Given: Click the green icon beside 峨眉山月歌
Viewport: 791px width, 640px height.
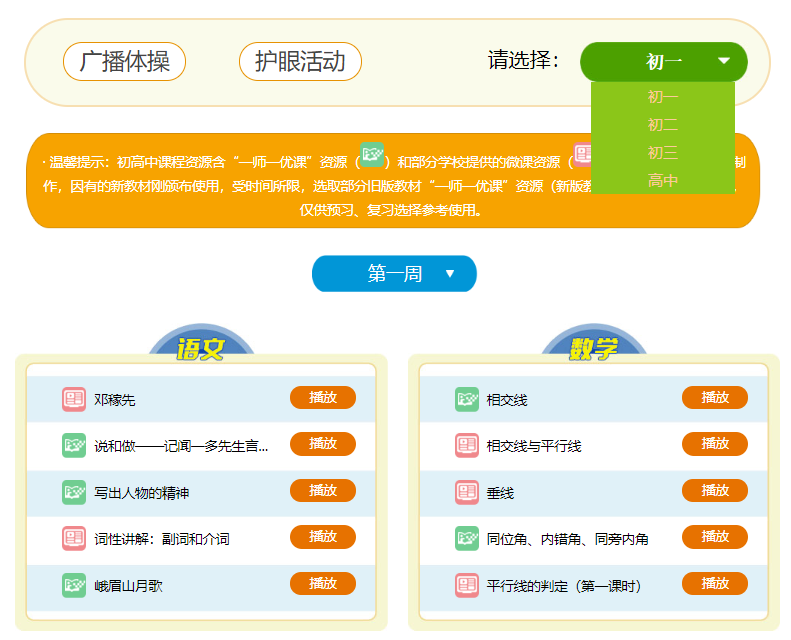Looking at the screenshot, I should tap(74, 585).
